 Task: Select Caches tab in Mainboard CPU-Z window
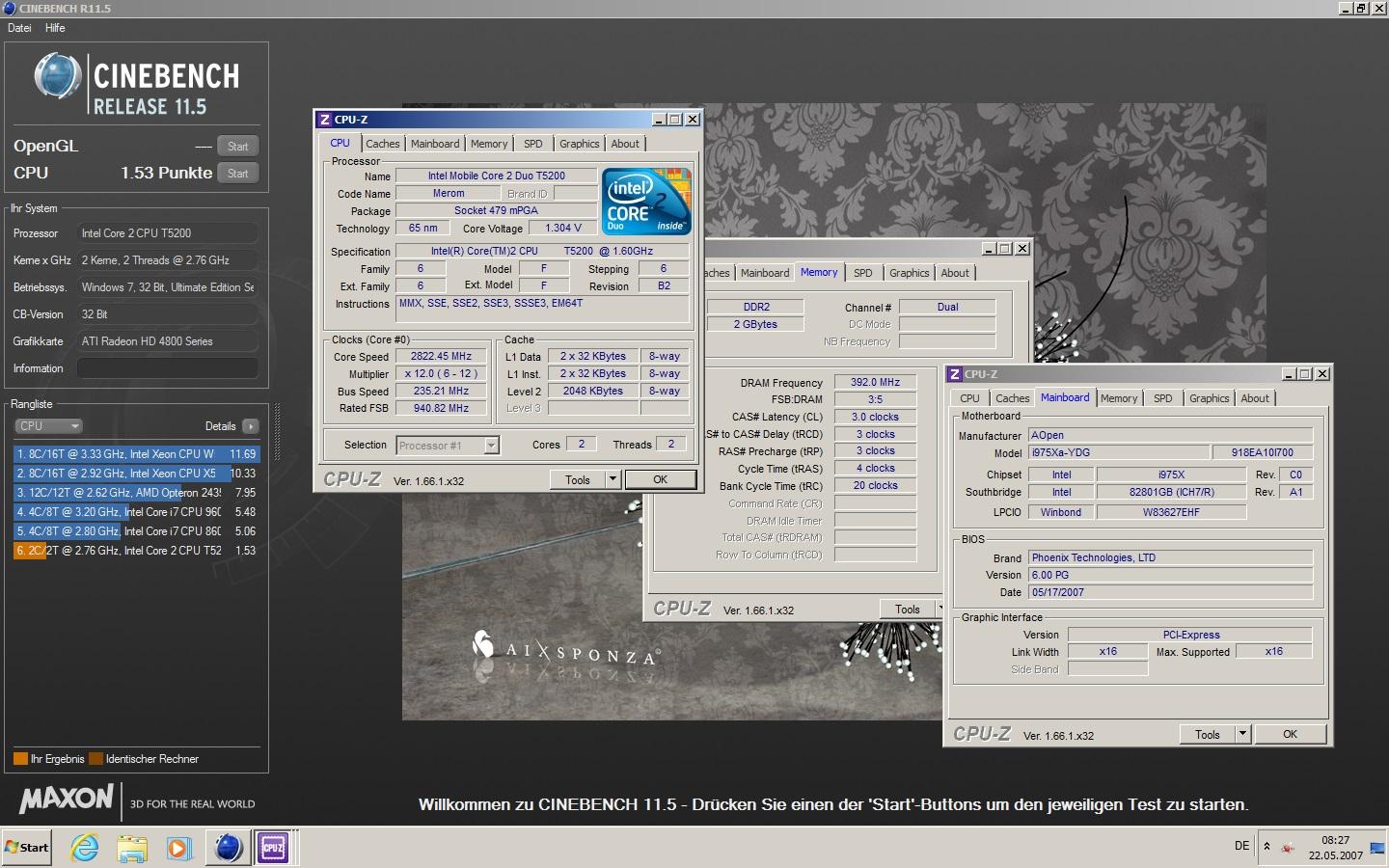1012,398
